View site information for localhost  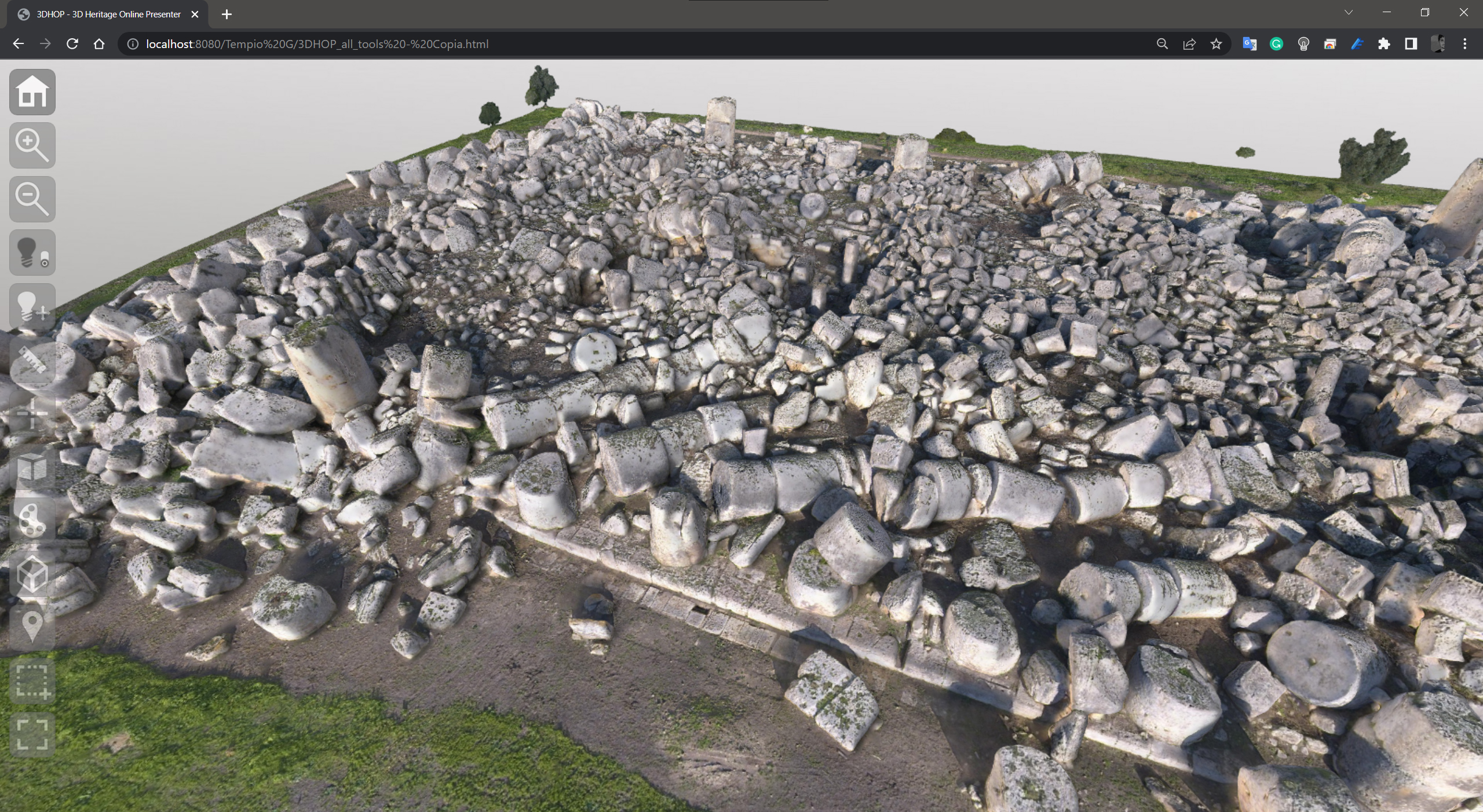pos(133,44)
